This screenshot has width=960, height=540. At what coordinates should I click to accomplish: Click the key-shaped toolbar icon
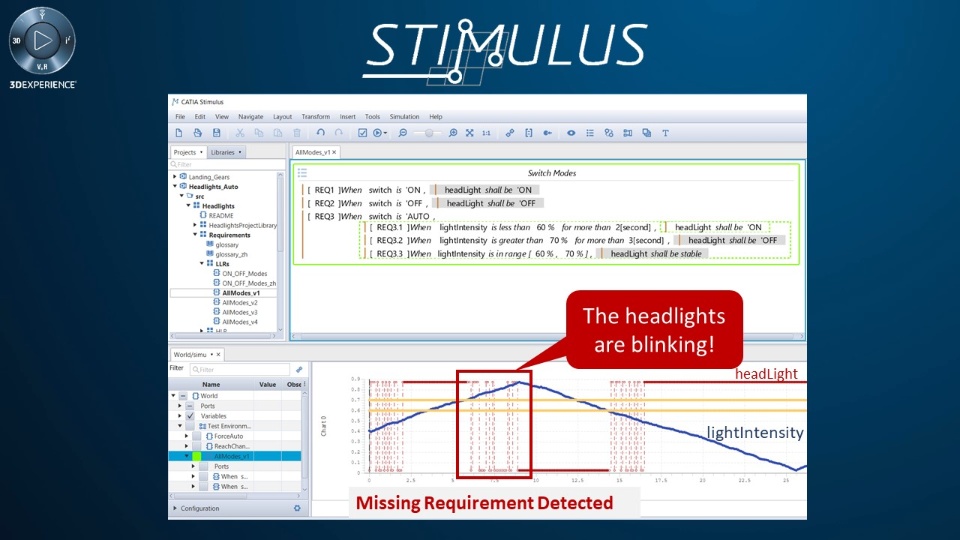pyautogui.click(x=547, y=133)
